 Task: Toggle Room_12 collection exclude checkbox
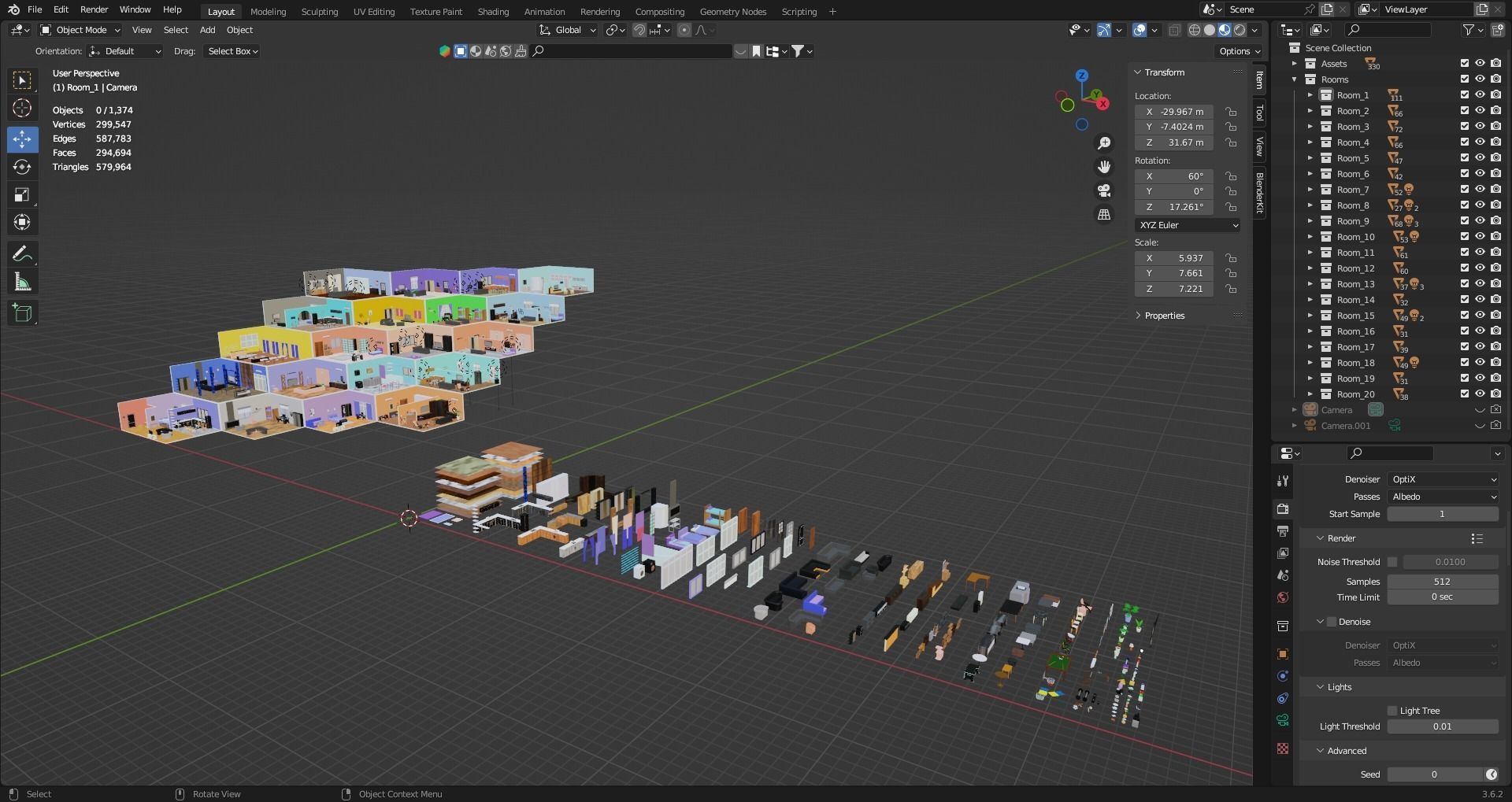click(1465, 268)
